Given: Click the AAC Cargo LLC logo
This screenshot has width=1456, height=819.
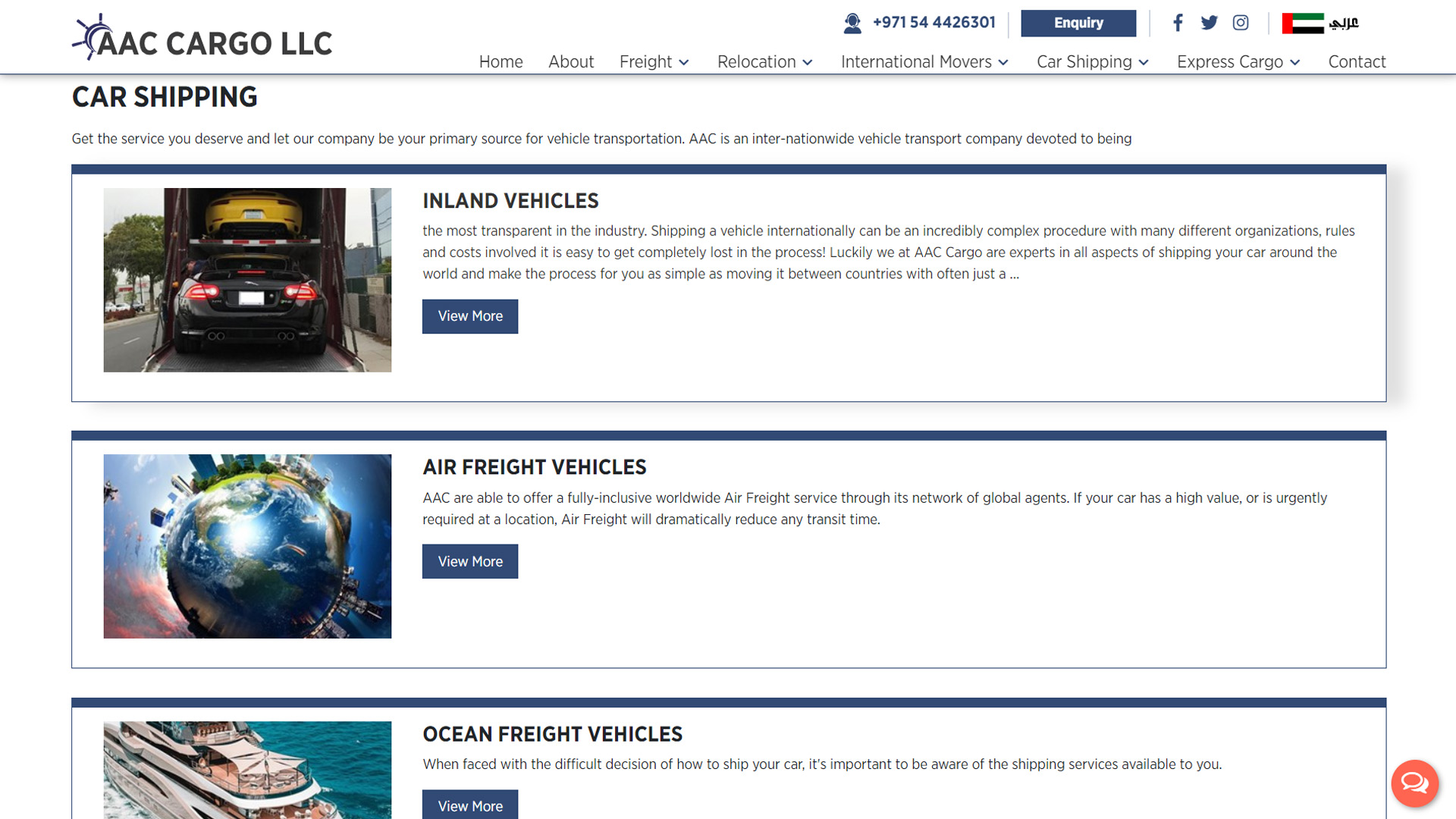Looking at the screenshot, I should click(202, 37).
